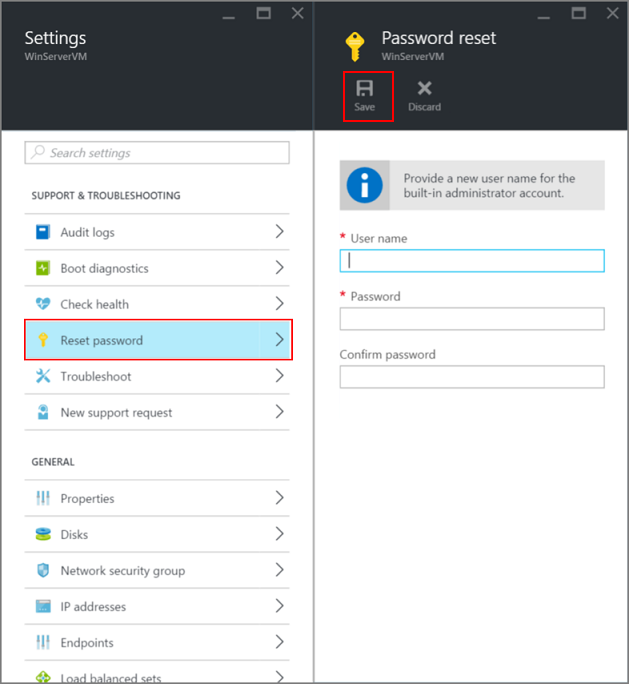This screenshot has height=684, width=629.
Task: Expand the Audit logs chevron
Action: (279, 232)
